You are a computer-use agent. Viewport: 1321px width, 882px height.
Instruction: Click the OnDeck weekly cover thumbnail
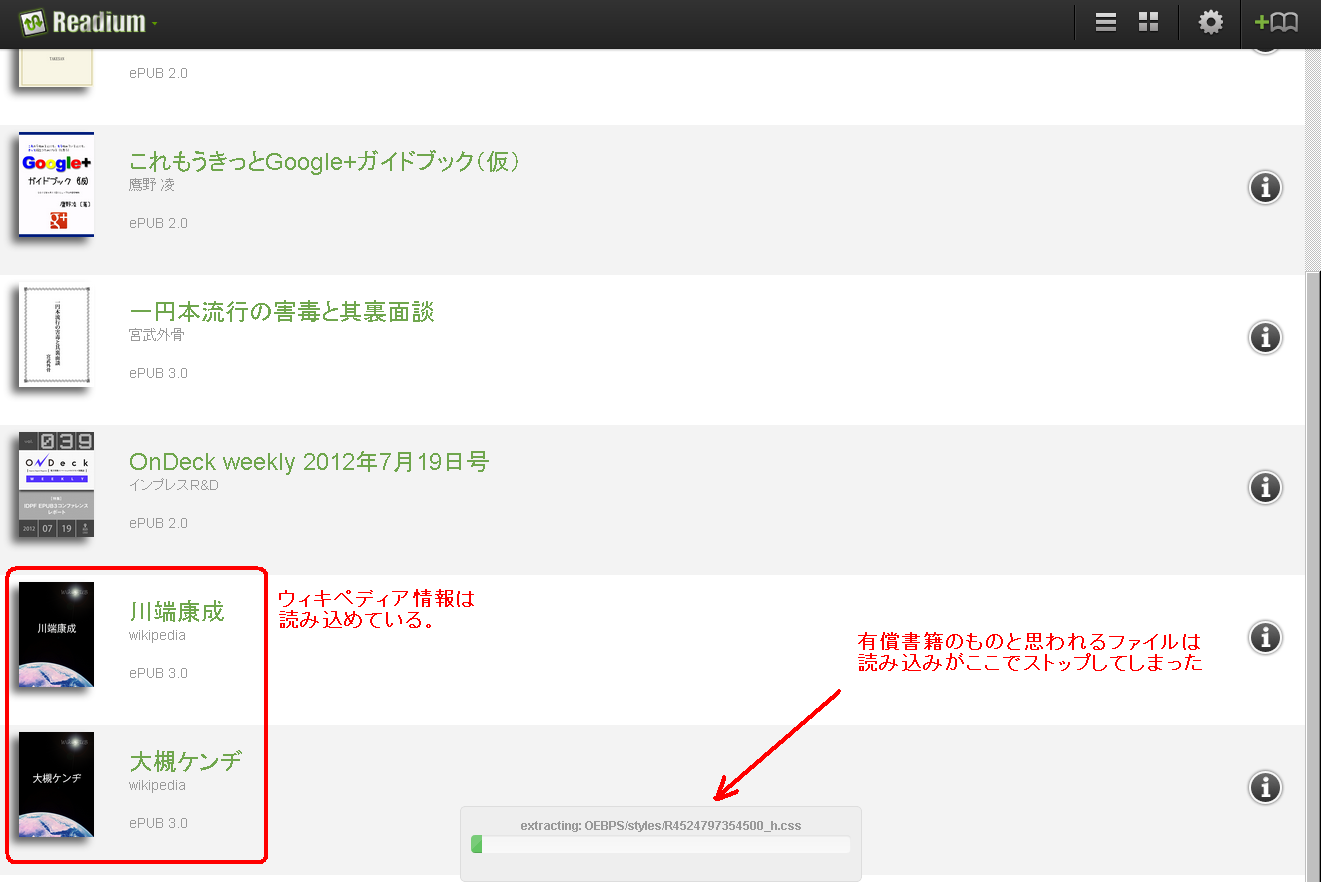56,484
